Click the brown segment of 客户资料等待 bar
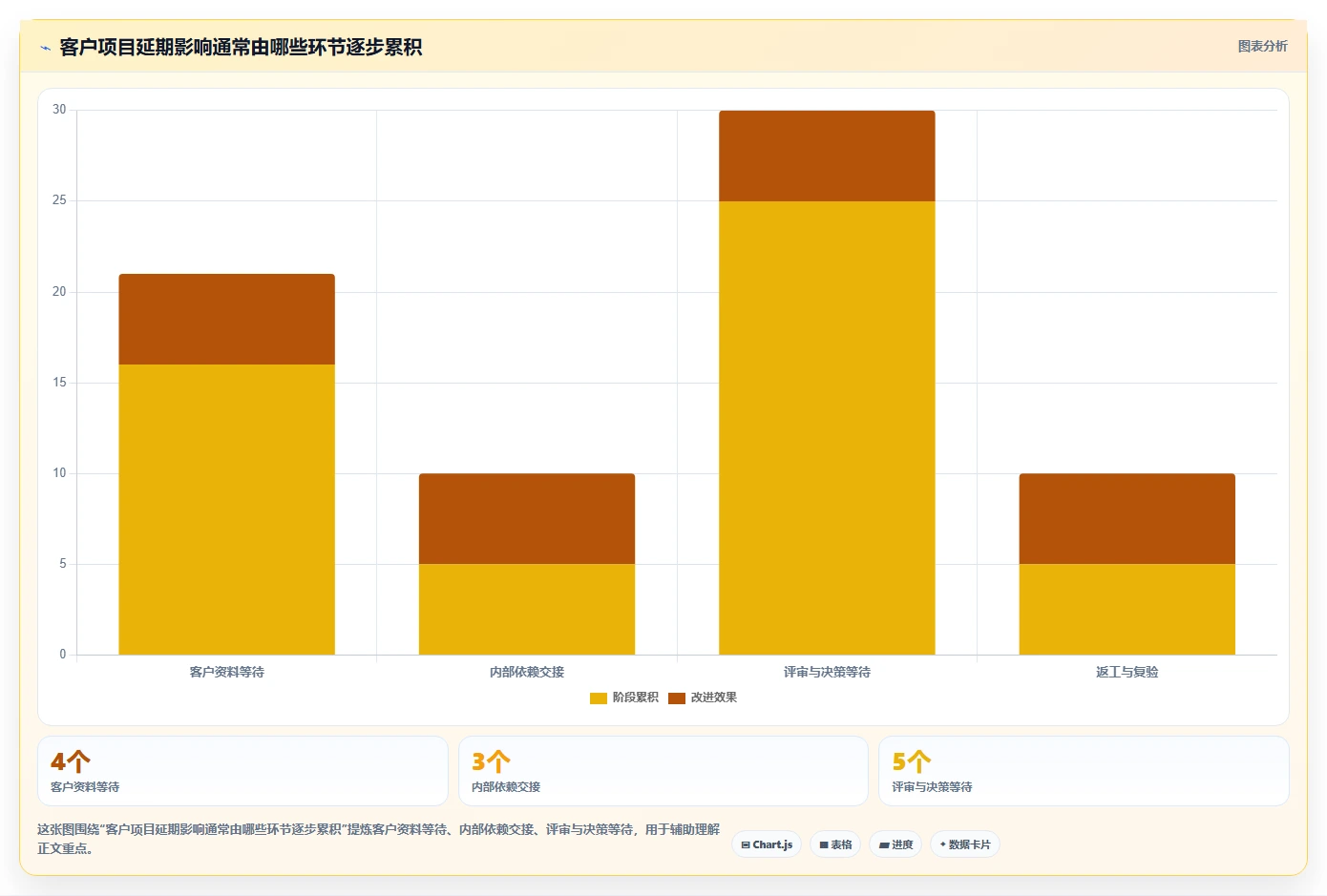Image resolution: width=1327 pixels, height=896 pixels. (226, 319)
